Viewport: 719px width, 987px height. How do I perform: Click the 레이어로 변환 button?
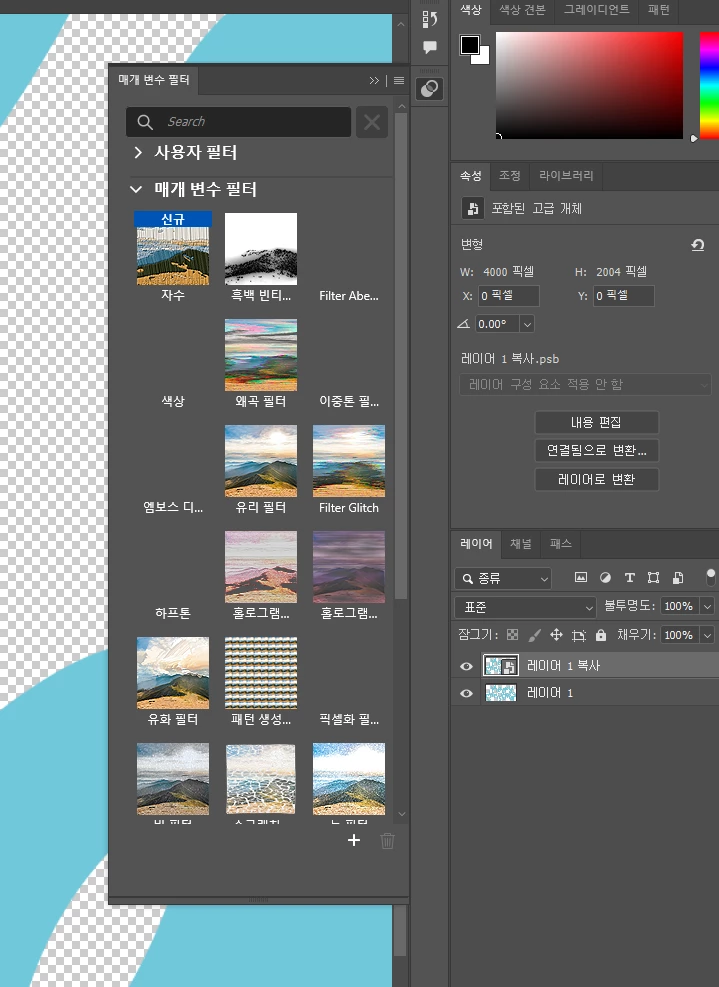(596, 480)
